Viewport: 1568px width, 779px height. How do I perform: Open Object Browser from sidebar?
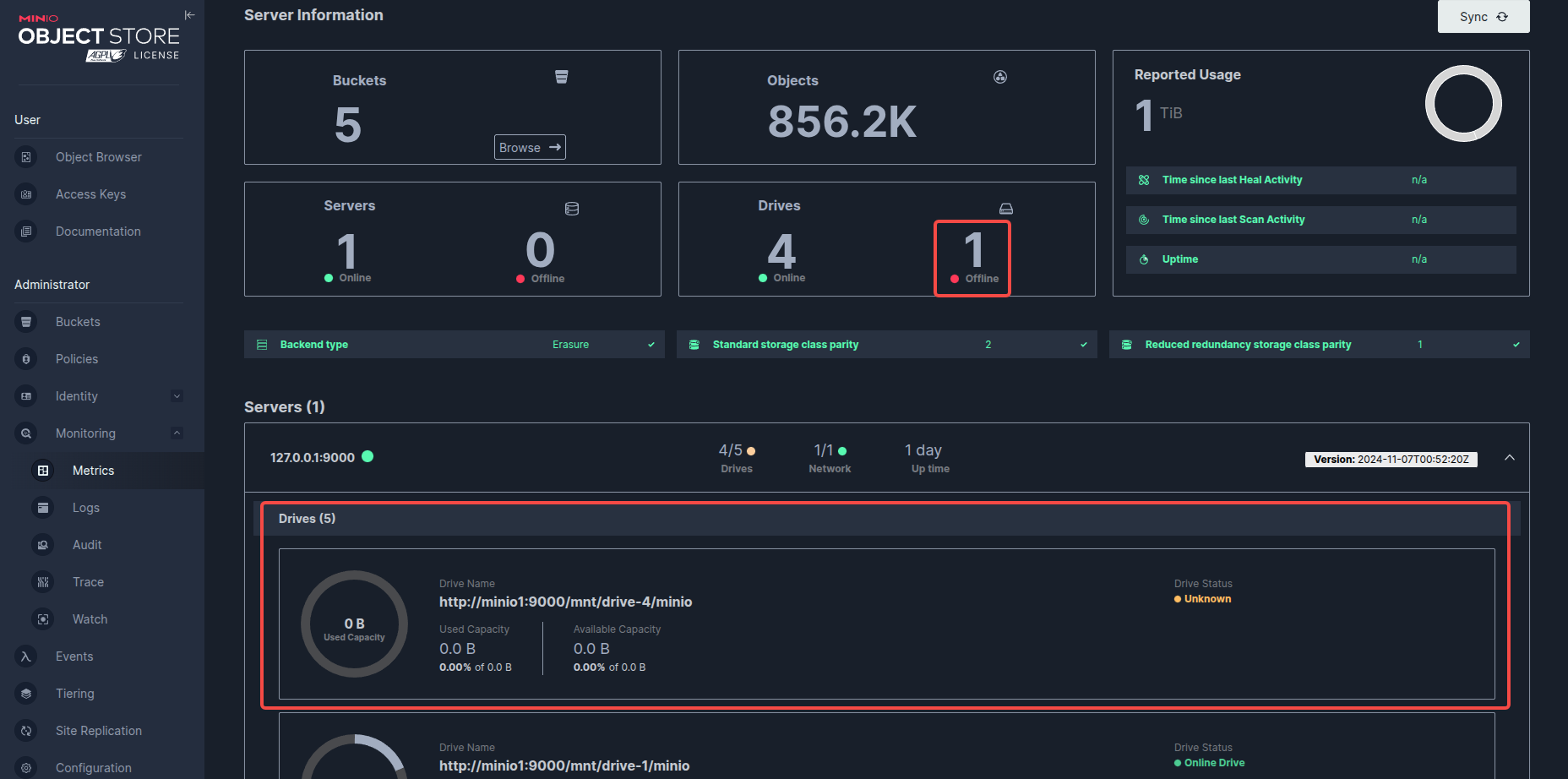[x=99, y=157]
